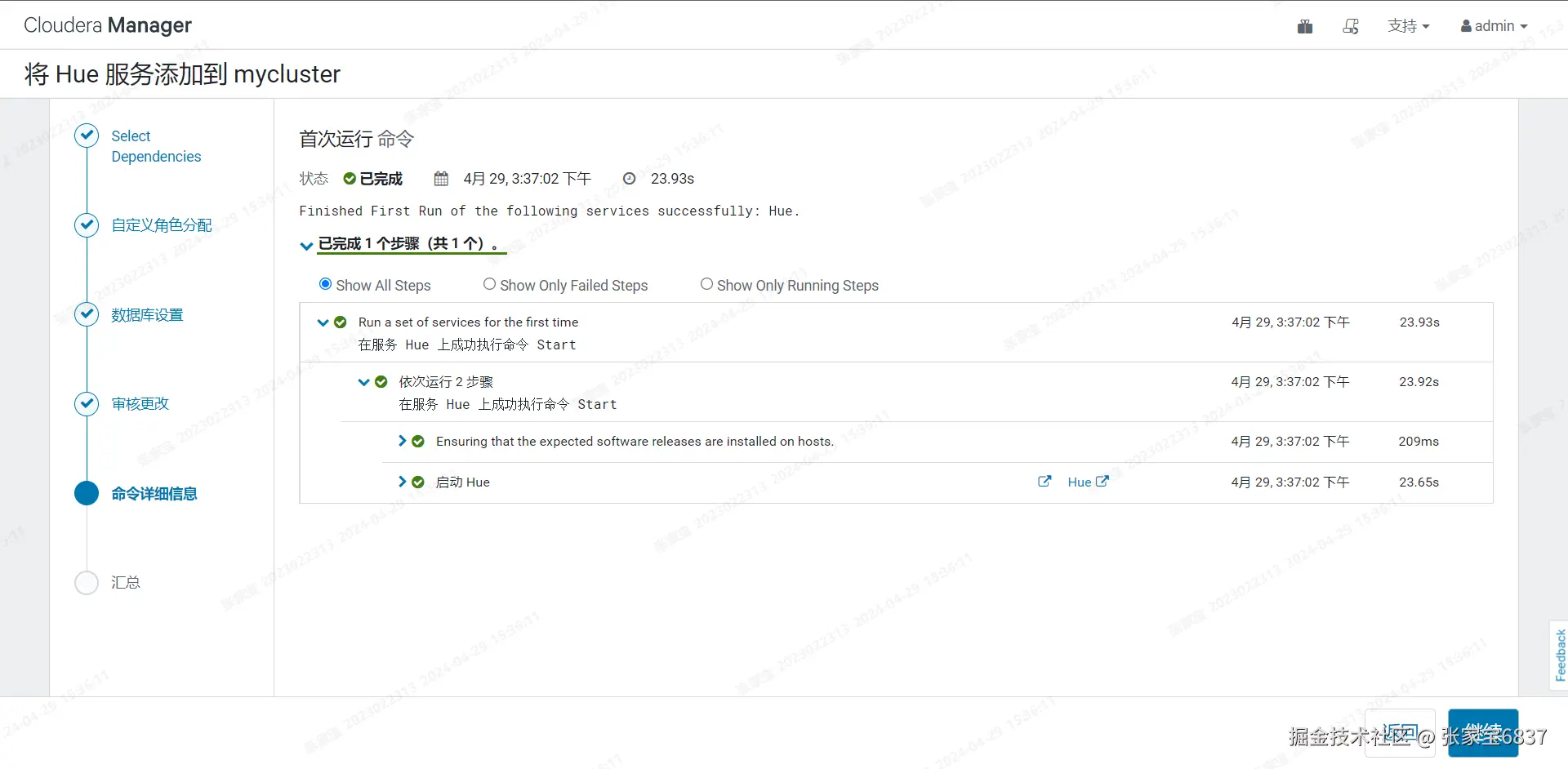Click the 209ms duration value
Viewport: 1568px width, 769px height.
pos(1419,442)
